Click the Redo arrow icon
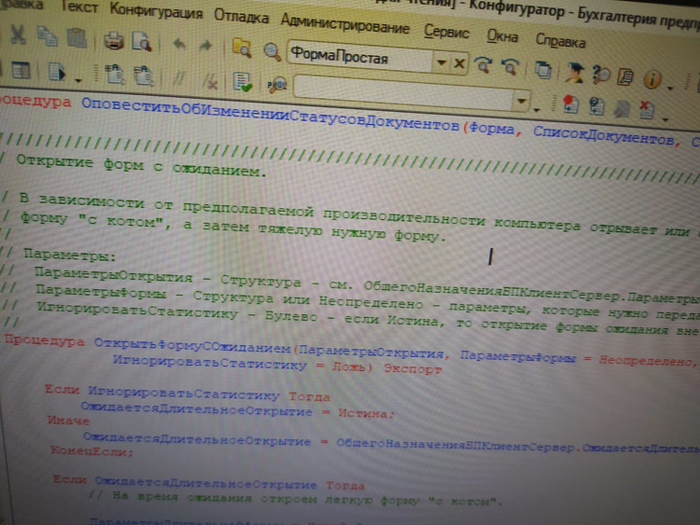Screen dimensions: 700x525 205,45
